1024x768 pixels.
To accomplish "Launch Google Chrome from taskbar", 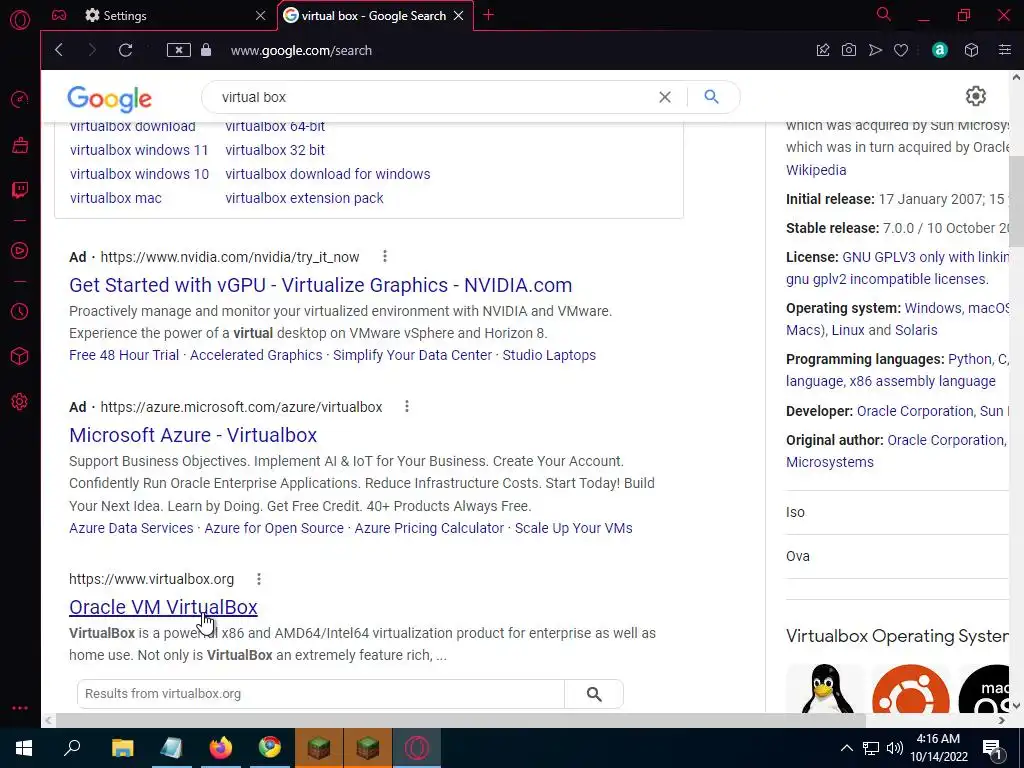I will click(270, 748).
